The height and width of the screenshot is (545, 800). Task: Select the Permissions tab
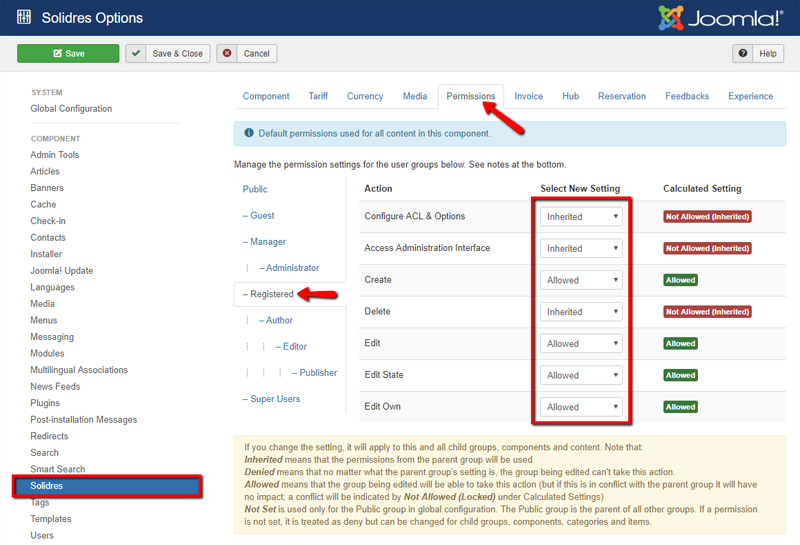tap(470, 96)
